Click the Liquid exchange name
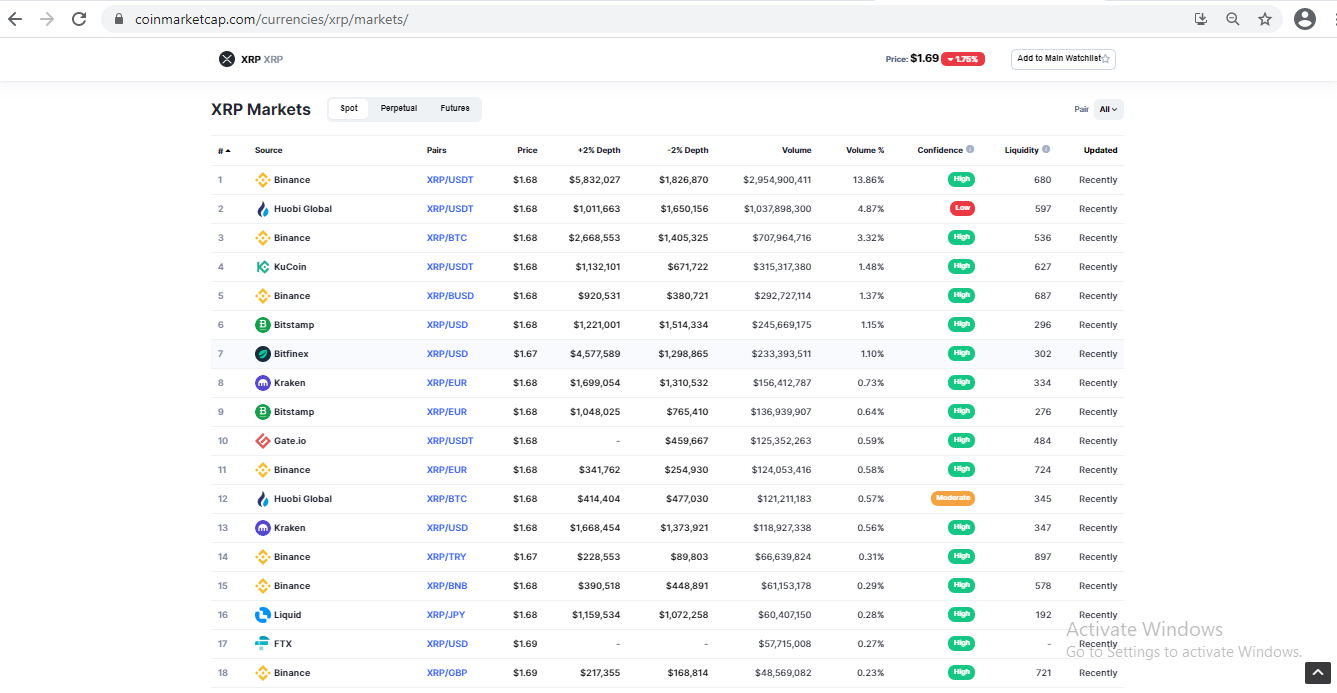Screen dimensions: 1337x693 pos(287,615)
